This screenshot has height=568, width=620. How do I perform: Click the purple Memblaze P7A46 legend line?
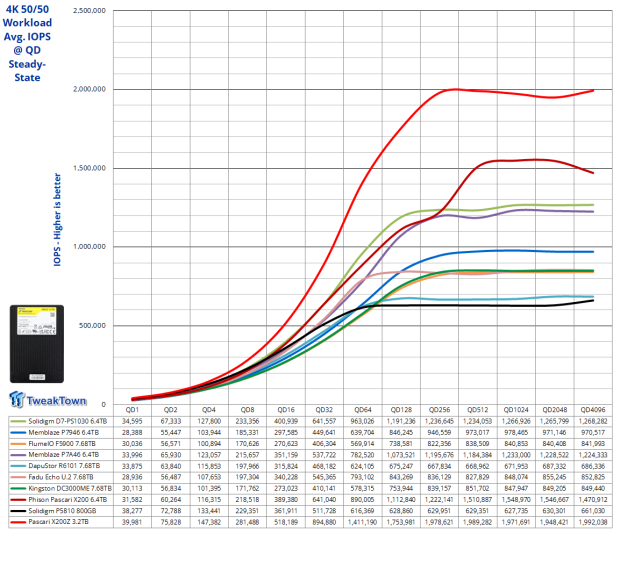tap(18, 455)
